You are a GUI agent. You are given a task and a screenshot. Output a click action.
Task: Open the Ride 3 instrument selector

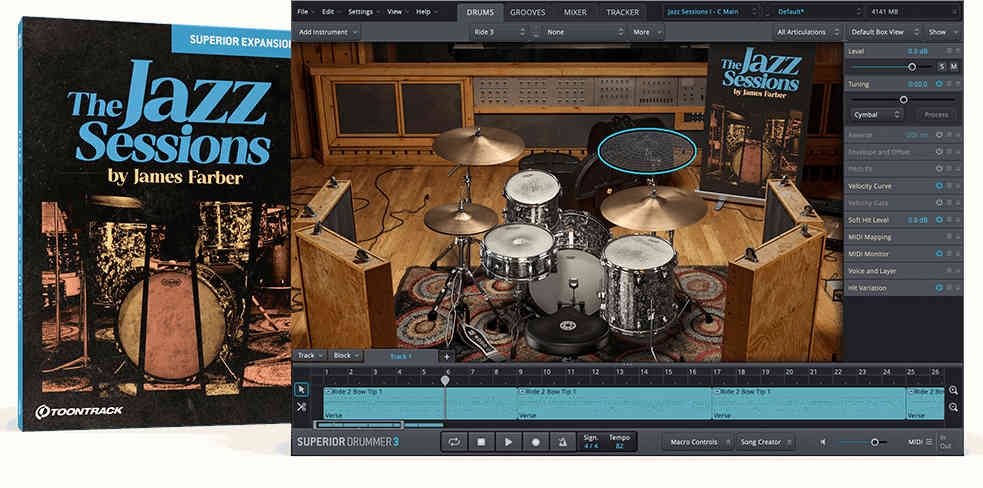(498, 31)
